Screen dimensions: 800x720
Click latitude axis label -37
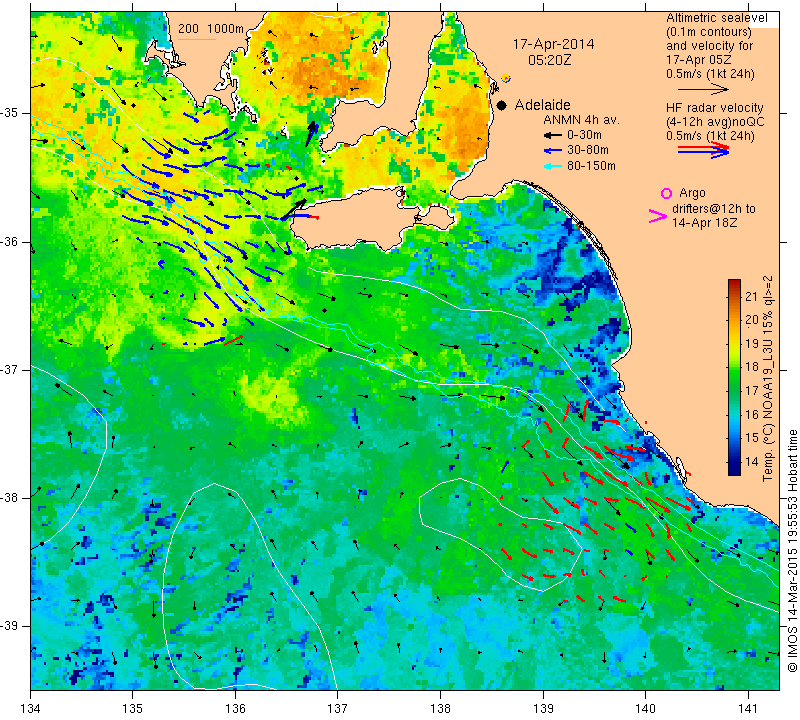10,369
